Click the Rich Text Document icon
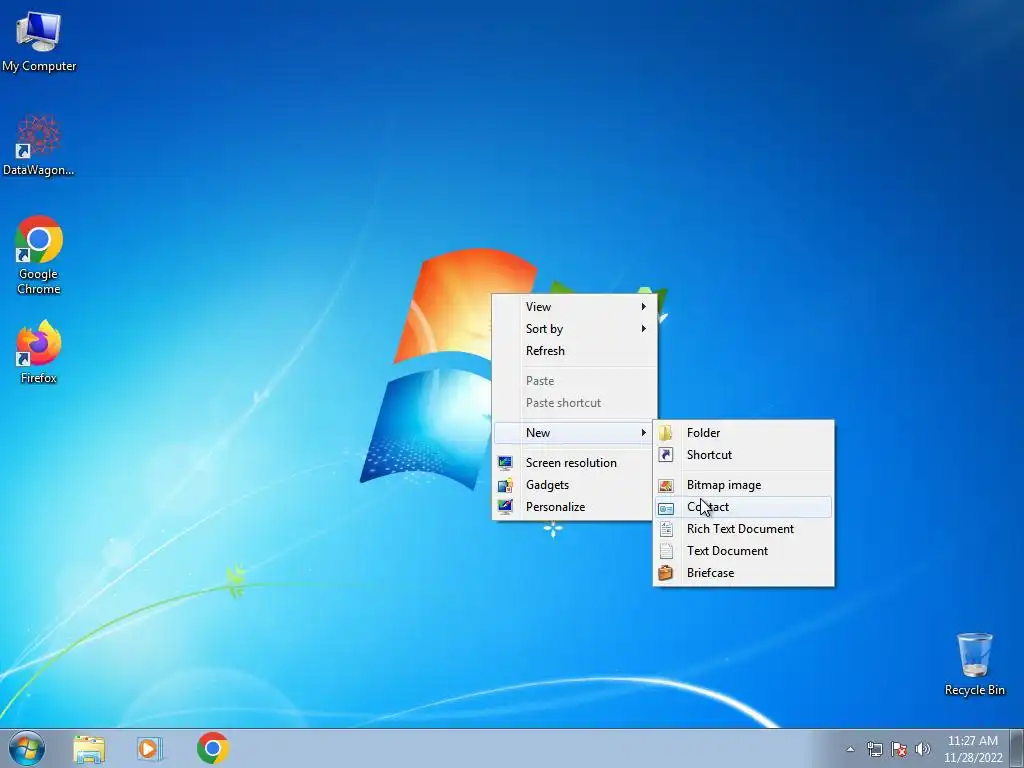 (x=665, y=529)
